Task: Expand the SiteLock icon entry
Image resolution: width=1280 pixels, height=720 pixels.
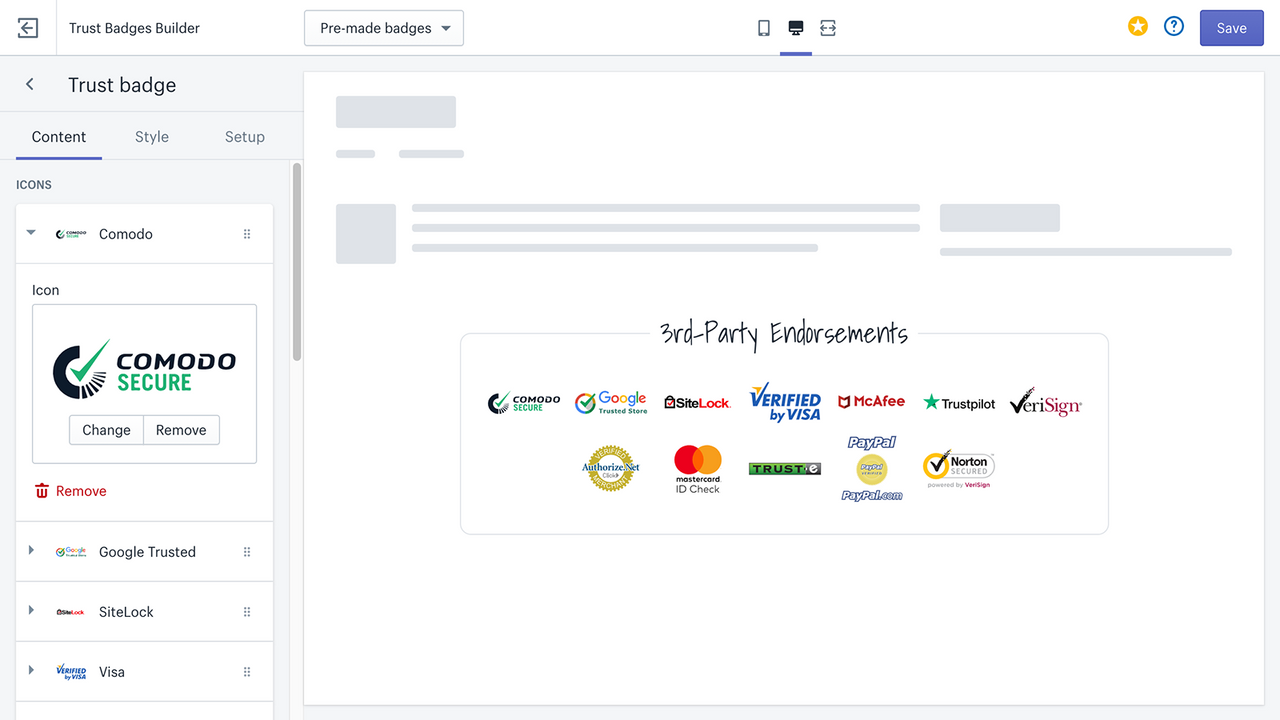Action: [x=30, y=611]
